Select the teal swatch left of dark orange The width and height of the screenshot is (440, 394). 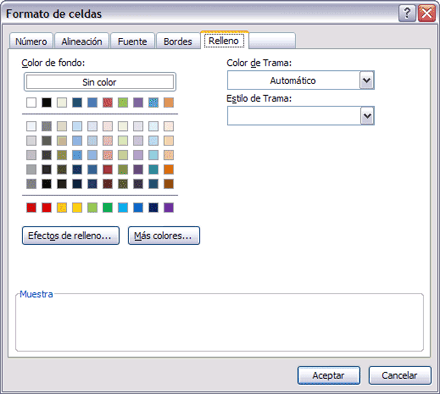tap(153, 169)
